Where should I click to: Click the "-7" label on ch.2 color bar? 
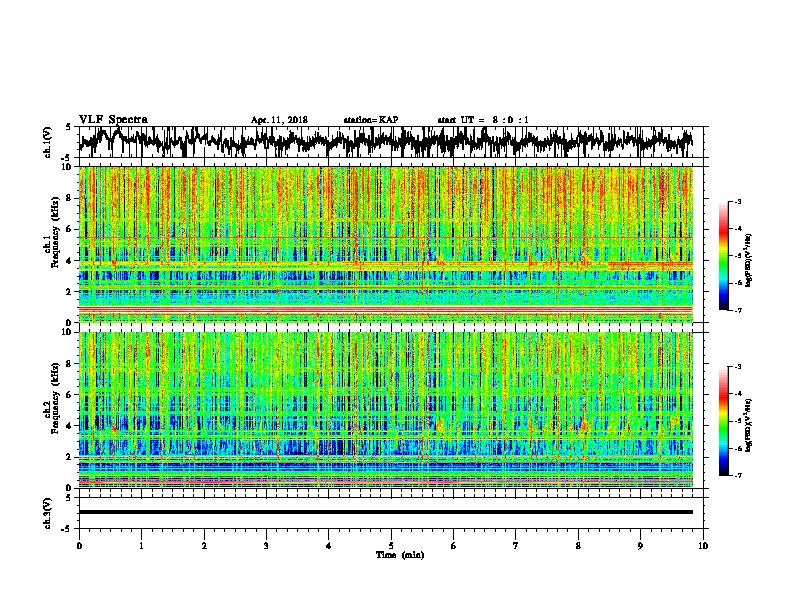click(x=737, y=476)
